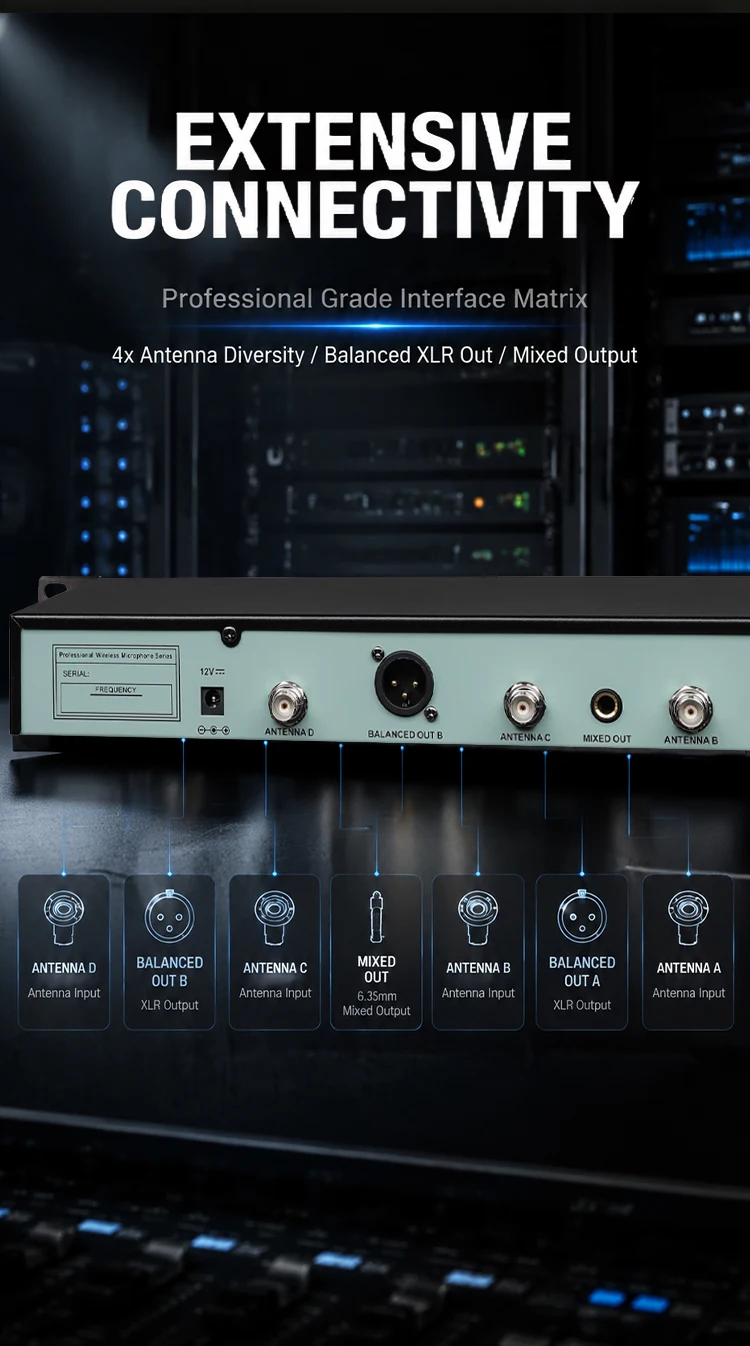
Task: Select the 'ANTENNA B' card title
Action: (478, 968)
